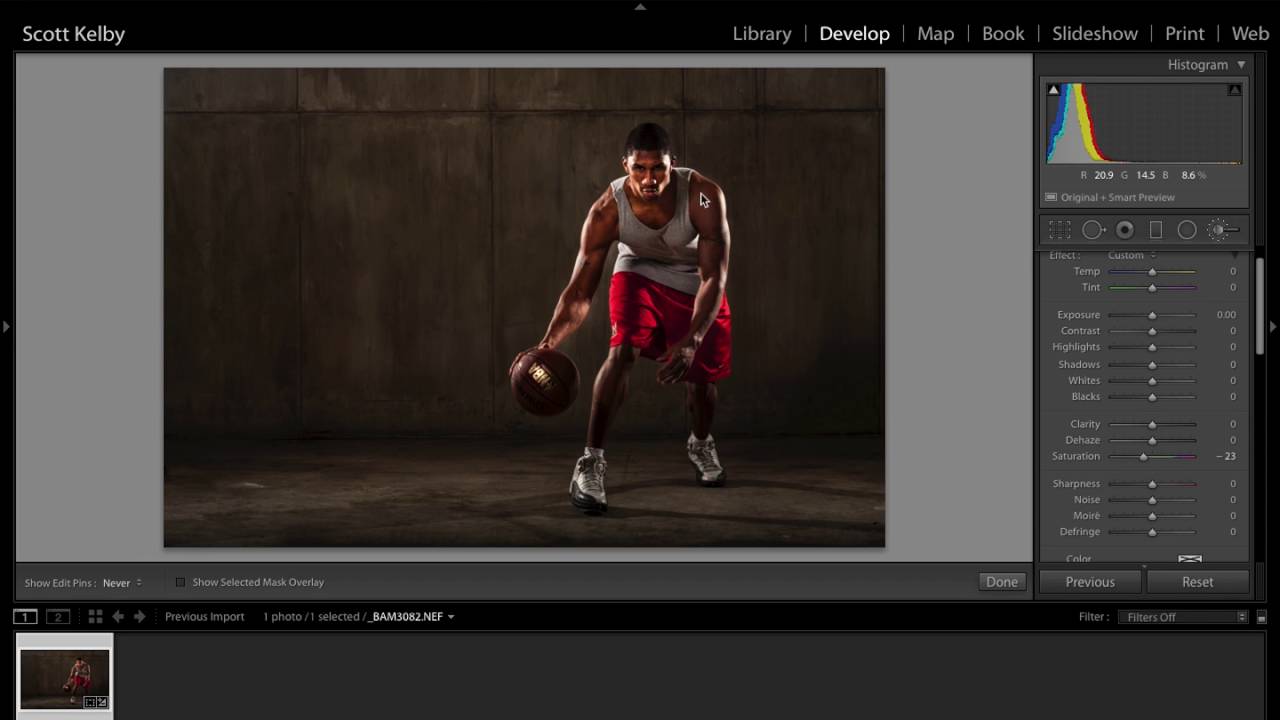Click the Sharpness slider handle

1152,484
